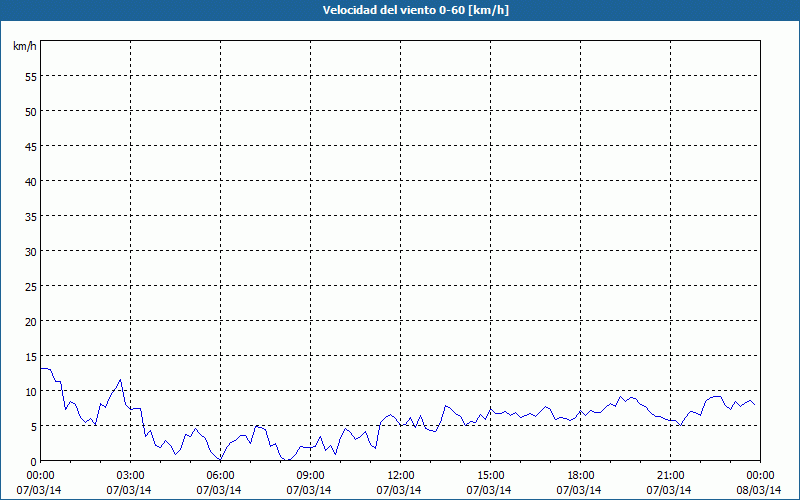
Task: Click the km/h unit label on y-axis
Action: pos(24,47)
